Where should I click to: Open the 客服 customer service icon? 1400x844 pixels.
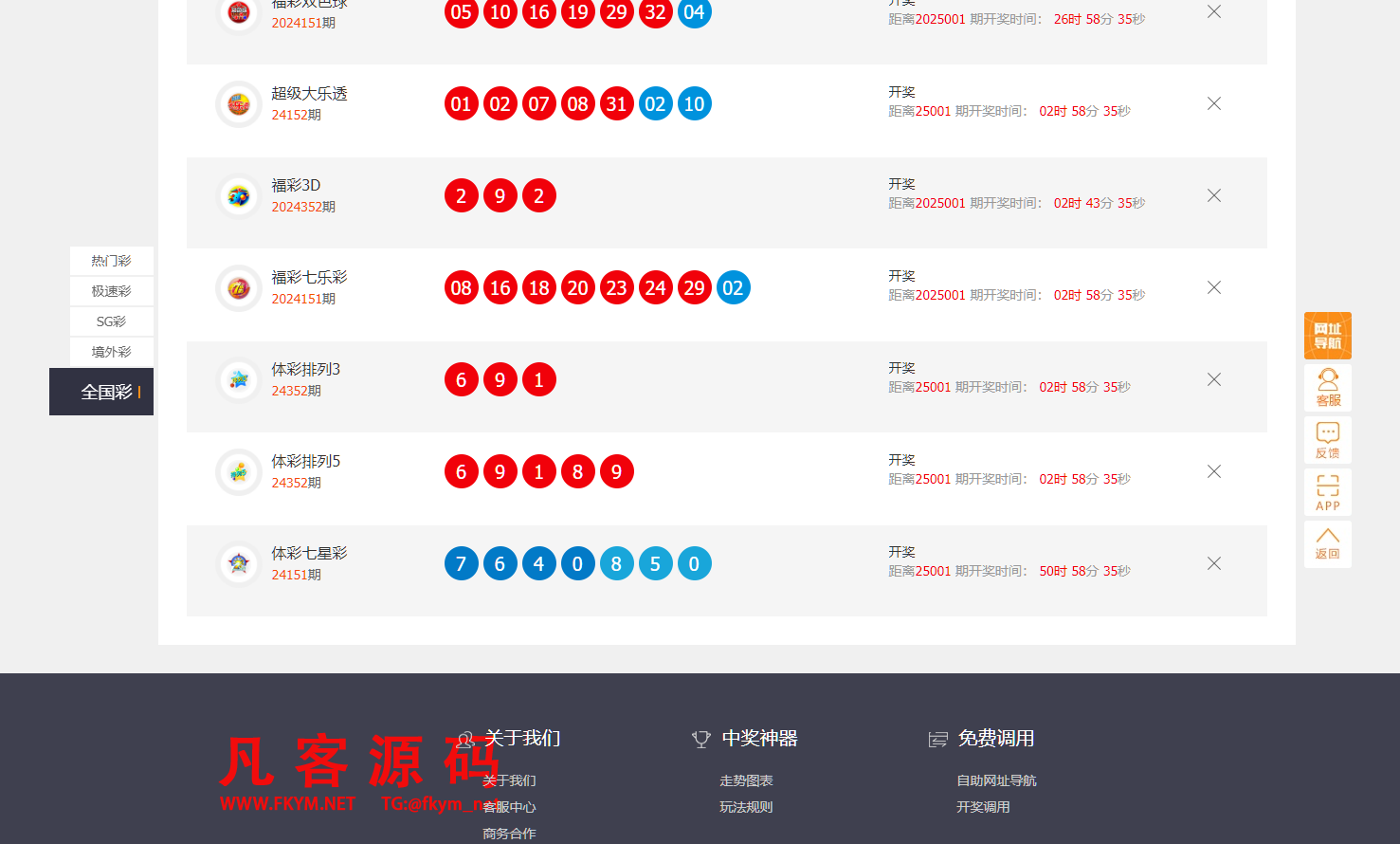[1327, 388]
